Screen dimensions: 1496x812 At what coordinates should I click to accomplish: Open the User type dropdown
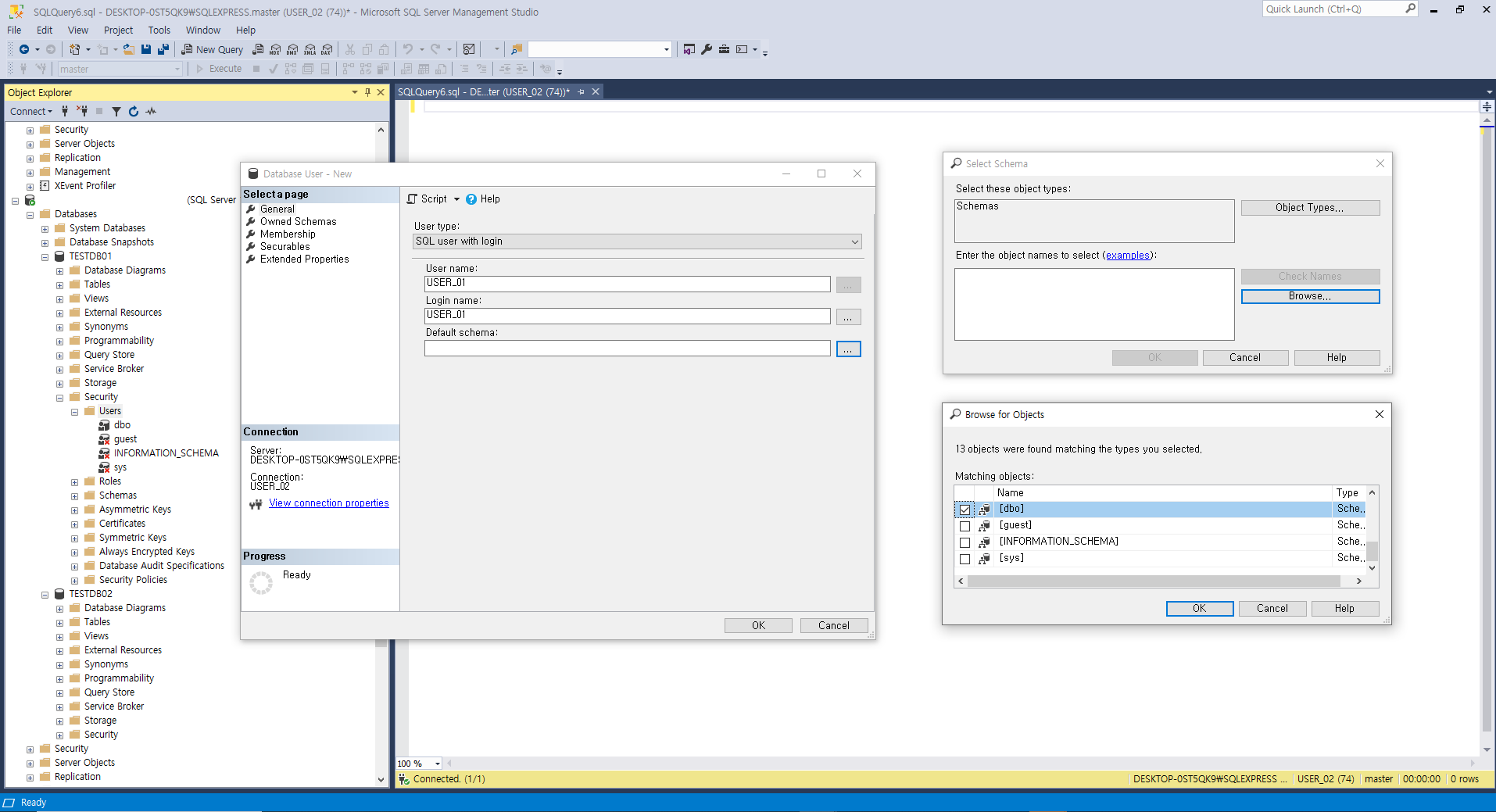637,241
